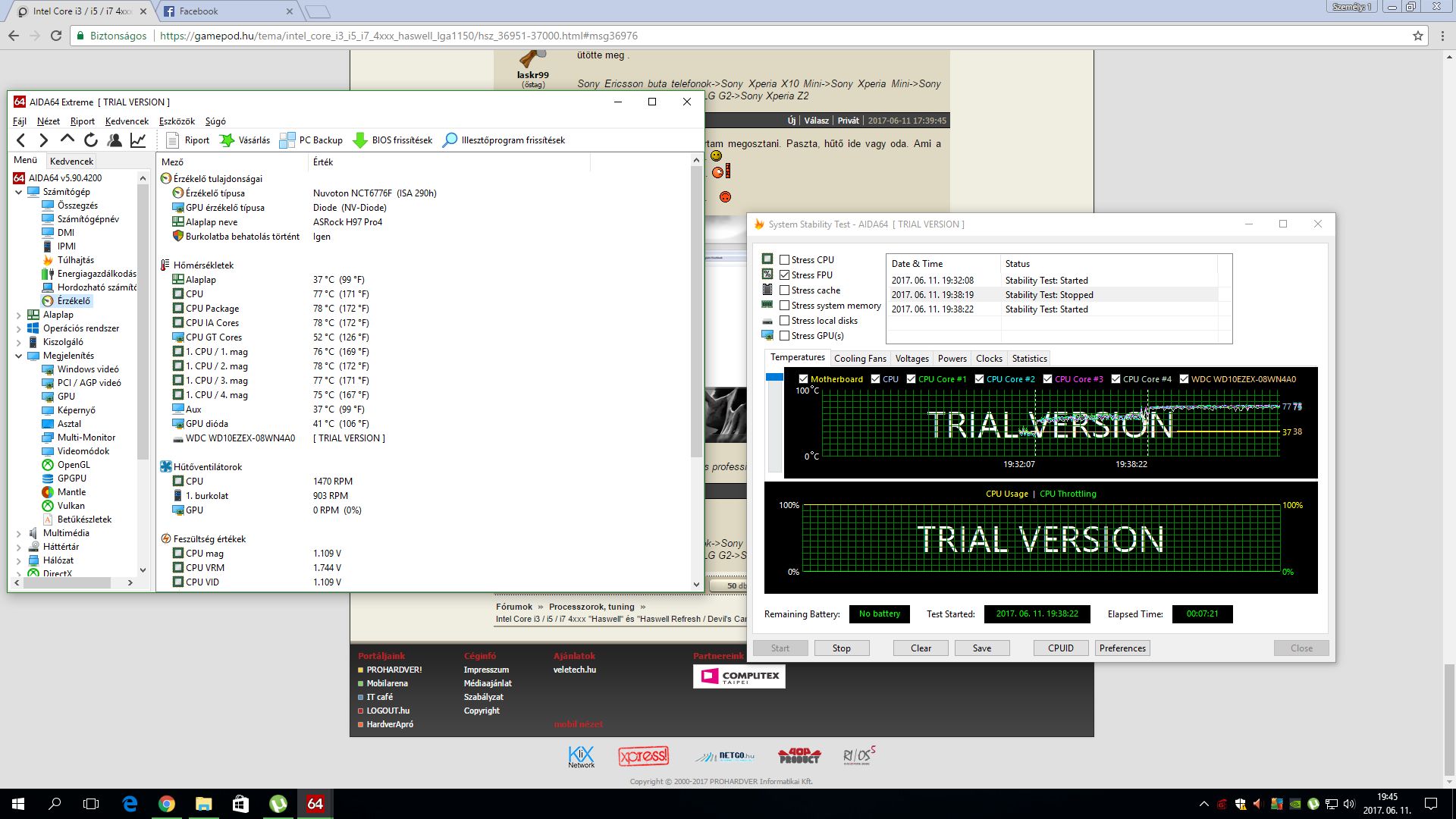Click the tree horizontal scrollbar
The width and height of the screenshot is (1456, 819).
[68, 582]
